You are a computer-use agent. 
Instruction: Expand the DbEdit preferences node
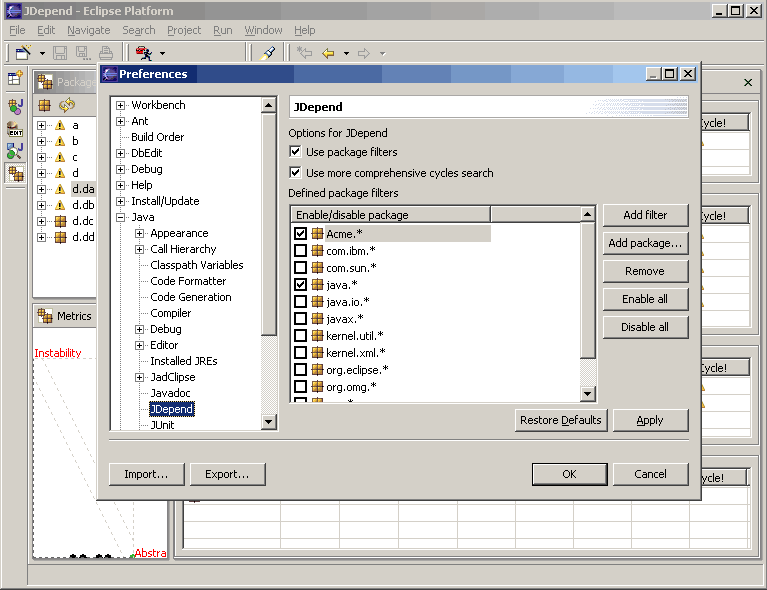click(120, 153)
